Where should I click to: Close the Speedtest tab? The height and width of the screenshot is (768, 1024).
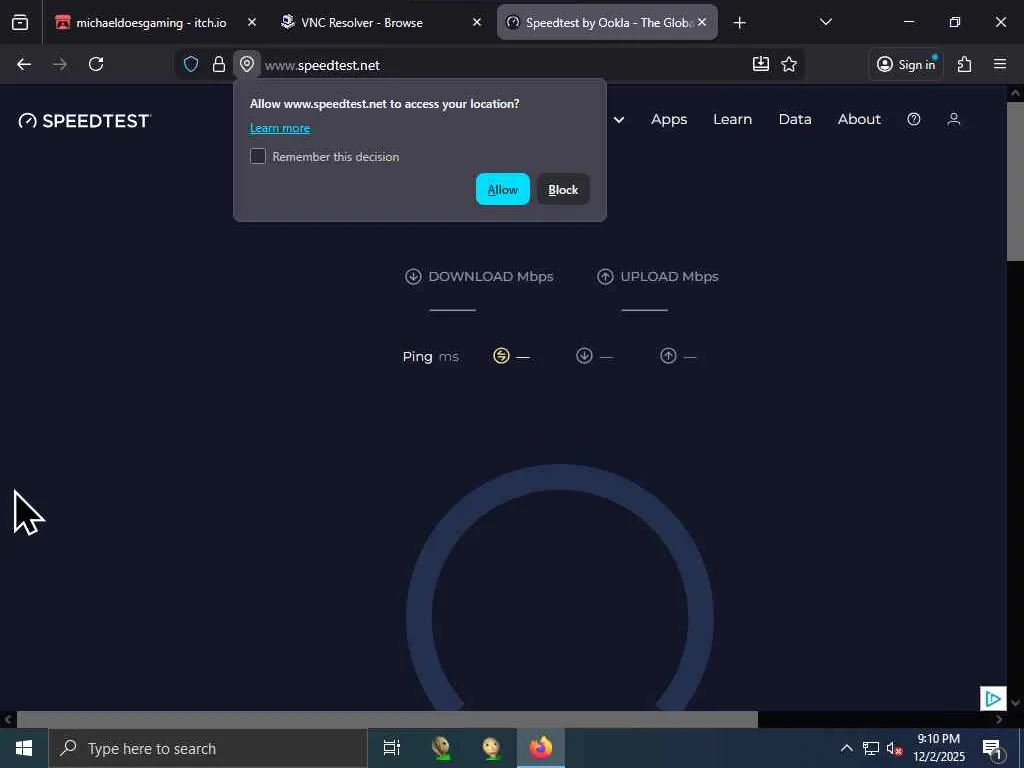701,23
